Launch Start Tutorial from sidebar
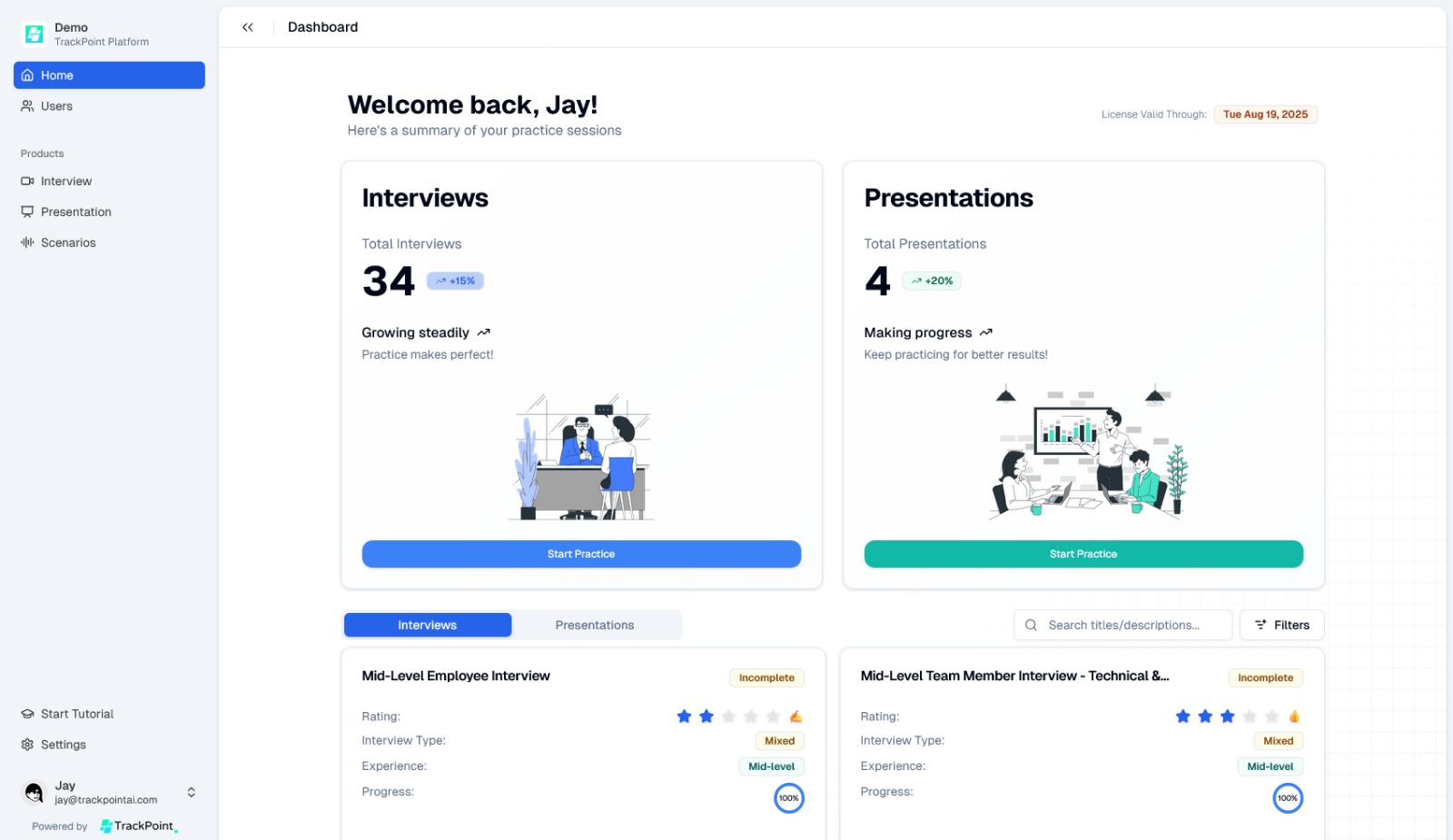Image resolution: width=1453 pixels, height=840 pixels. coord(76,714)
